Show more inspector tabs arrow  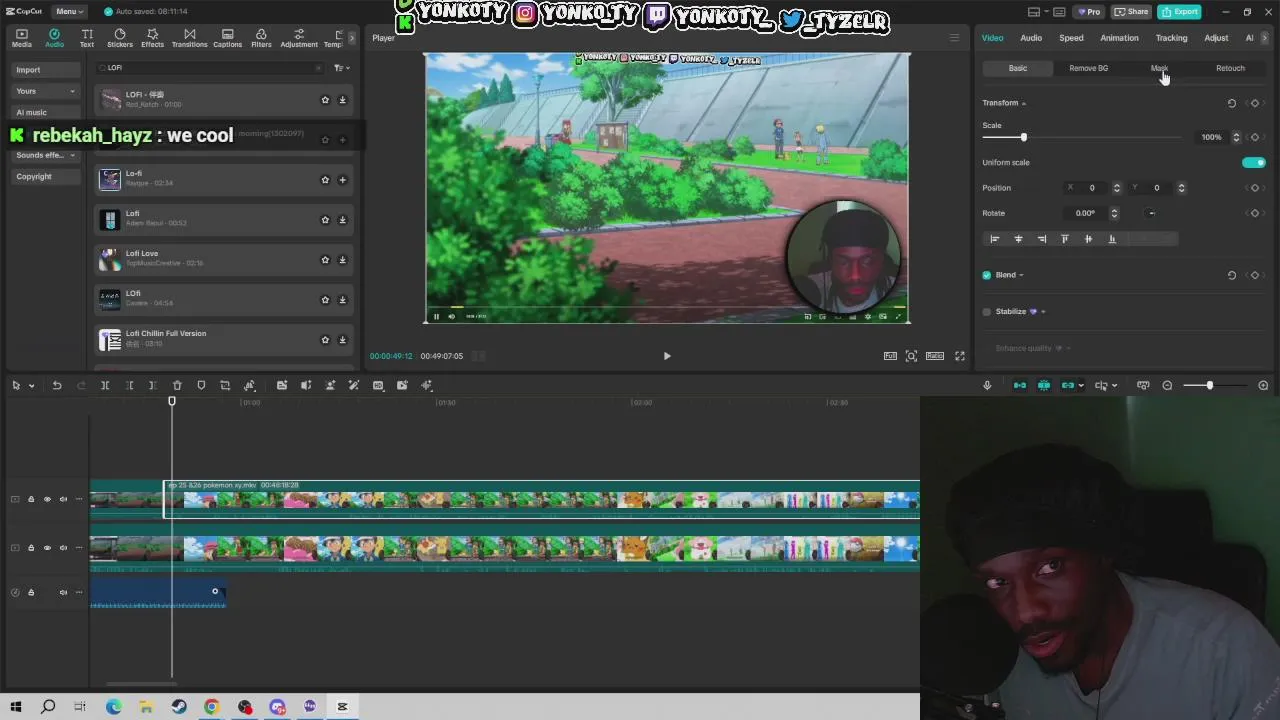click(1264, 38)
